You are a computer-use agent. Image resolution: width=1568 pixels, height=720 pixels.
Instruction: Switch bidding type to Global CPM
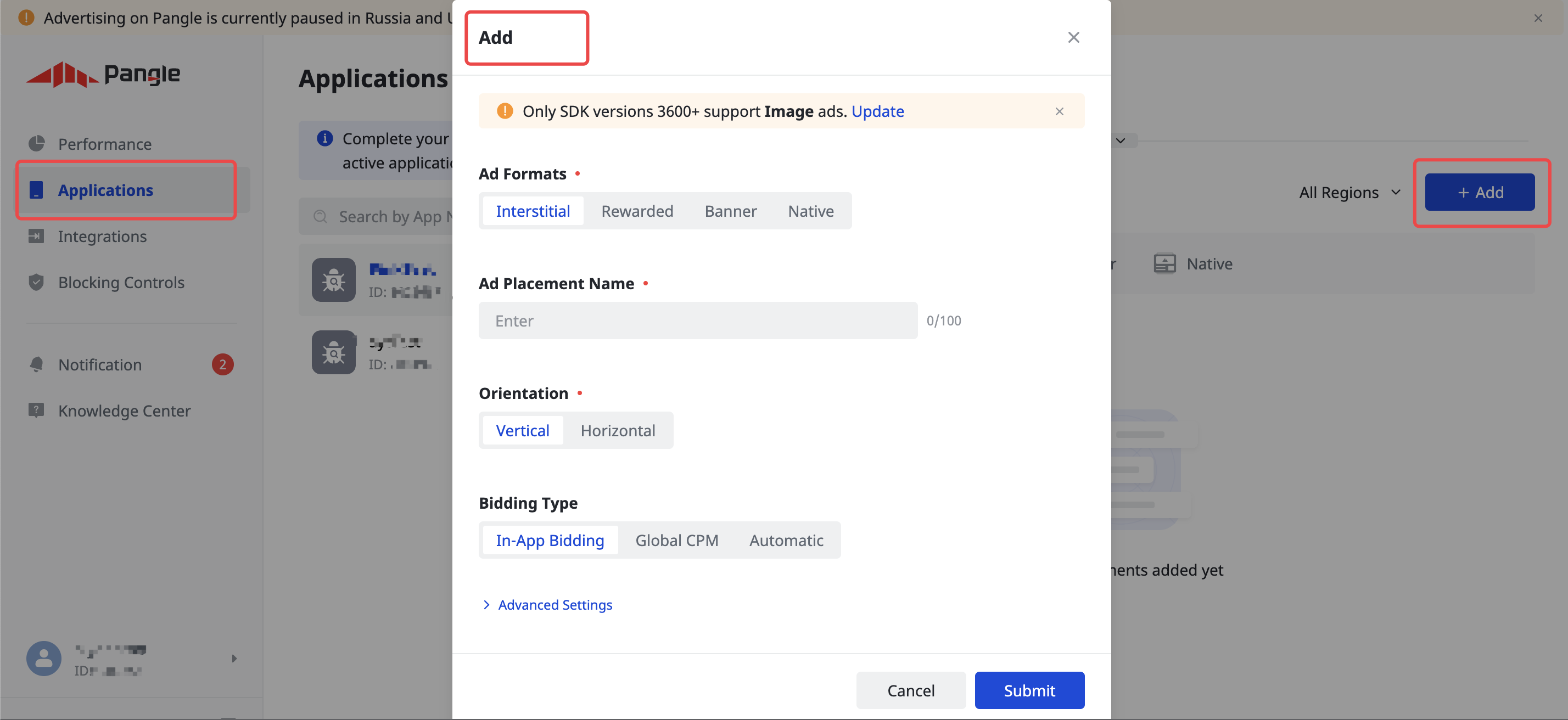pyautogui.click(x=676, y=539)
